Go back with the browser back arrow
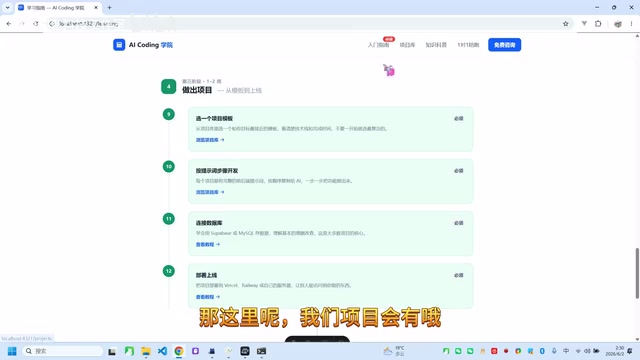The height and width of the screenshot is (360, 640). click(9, 24)
